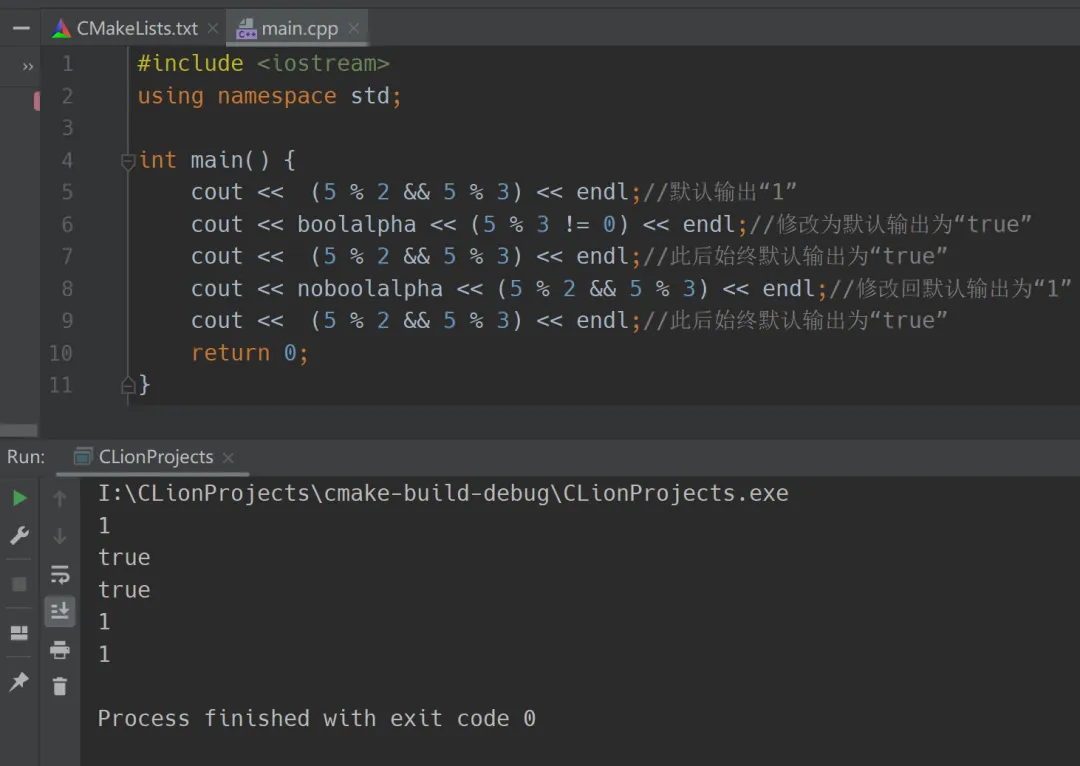Click the hide panel minus icon
The image size is (1080, 766).
21,28
